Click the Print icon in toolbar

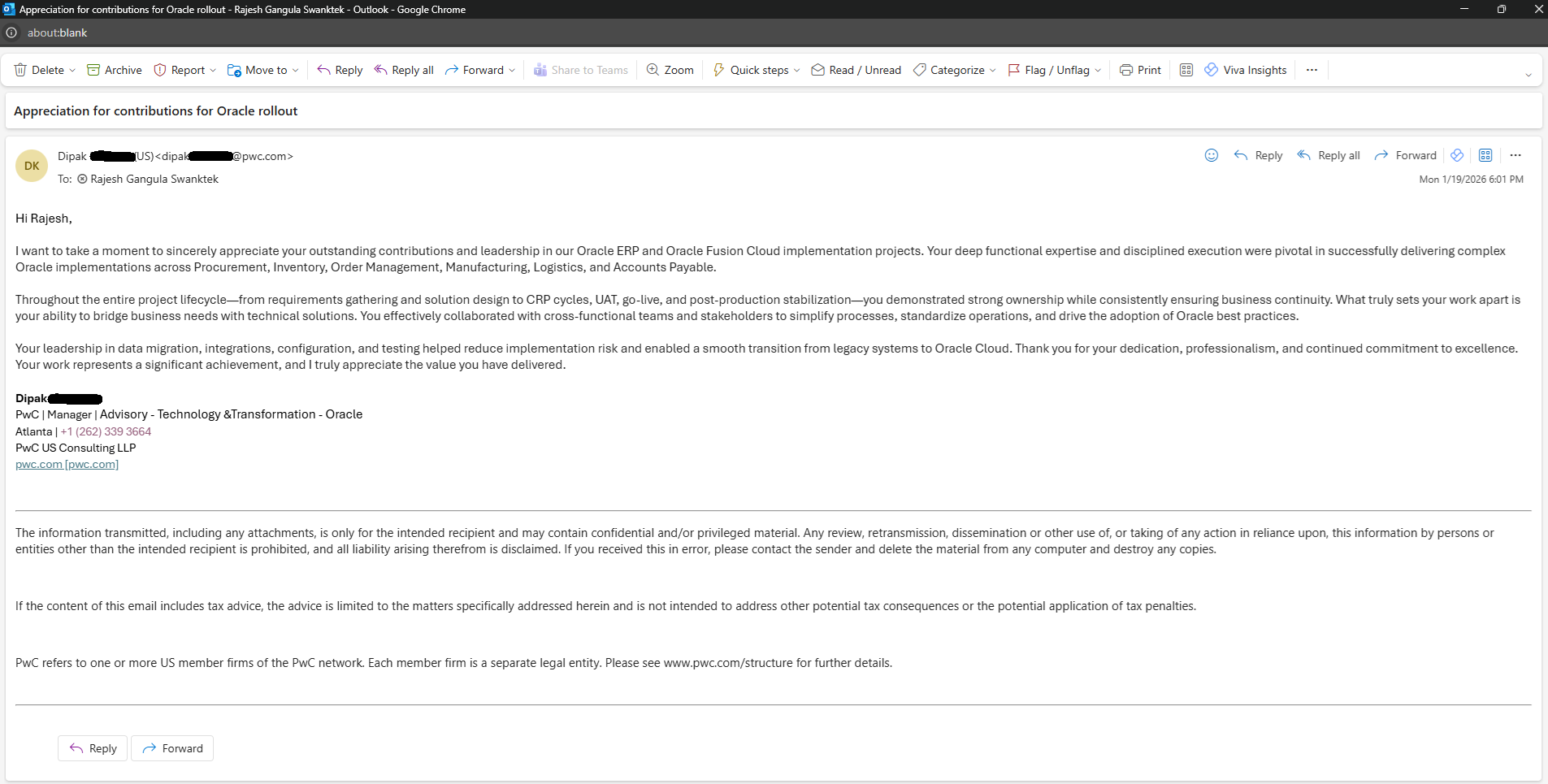point(1125,70)
